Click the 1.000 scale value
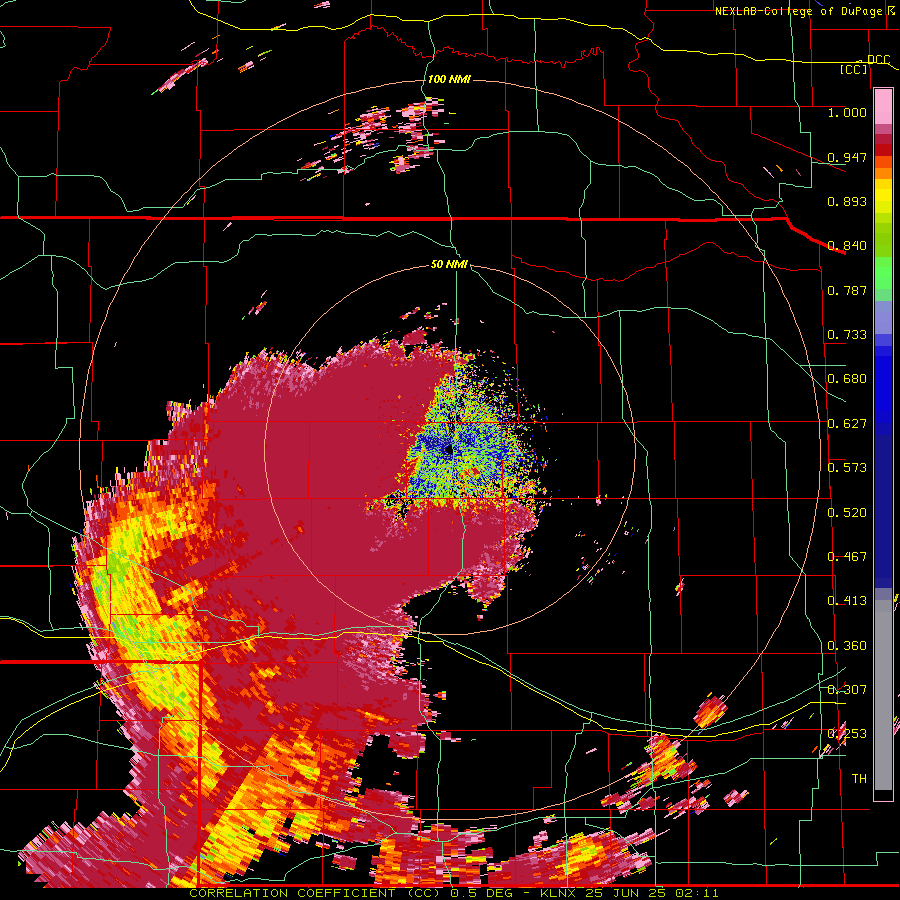 [847, 112]
